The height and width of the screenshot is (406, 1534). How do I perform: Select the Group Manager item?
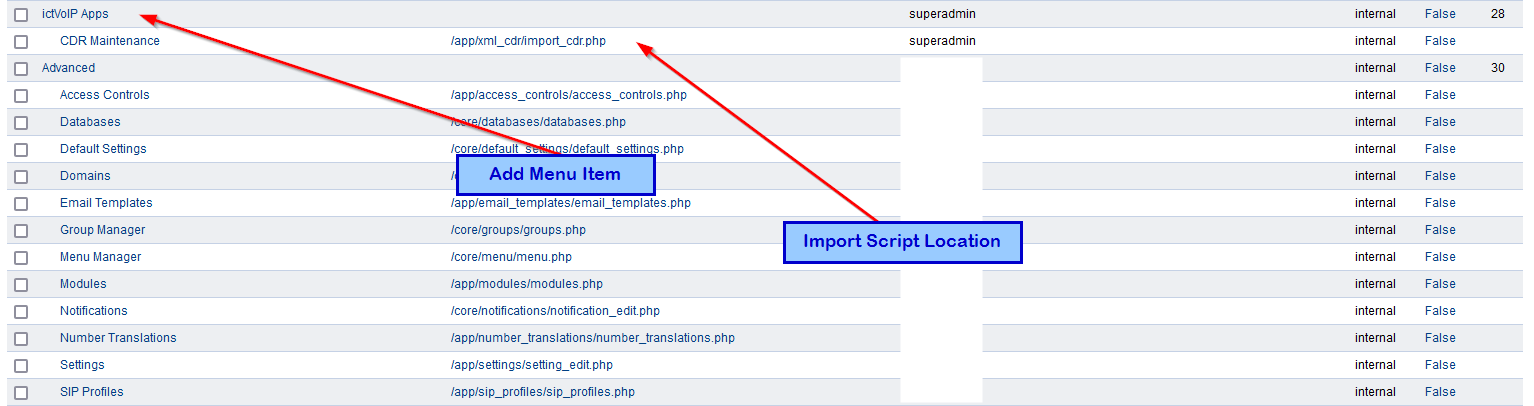coord(102,230)
